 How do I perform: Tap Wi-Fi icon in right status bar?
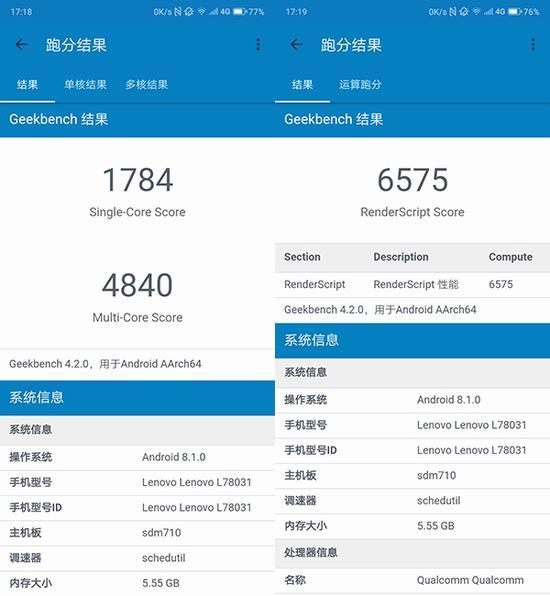[x=476, y=12]
